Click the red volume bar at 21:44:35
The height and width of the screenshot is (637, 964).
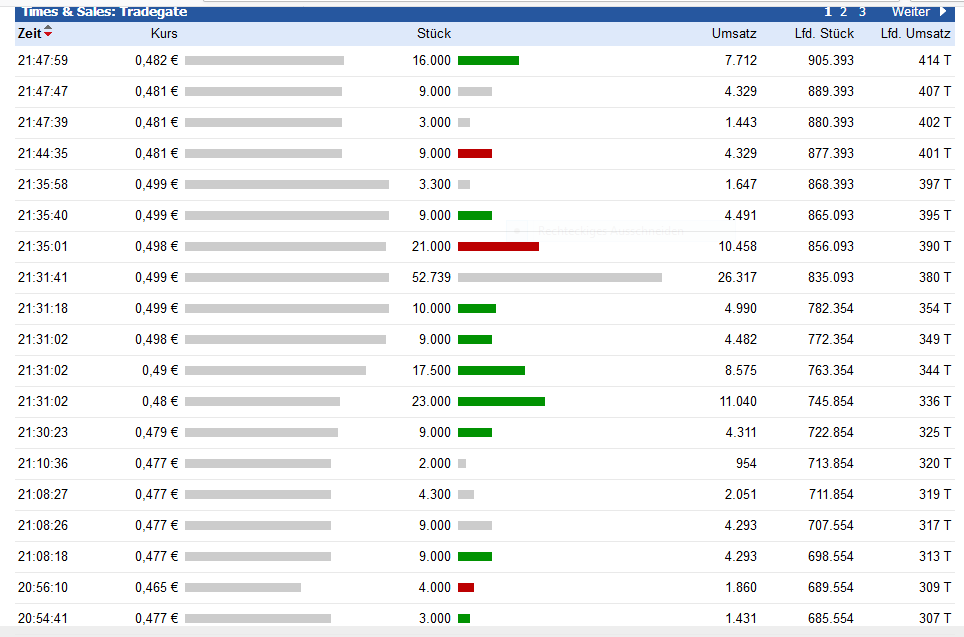pos(475,154)
